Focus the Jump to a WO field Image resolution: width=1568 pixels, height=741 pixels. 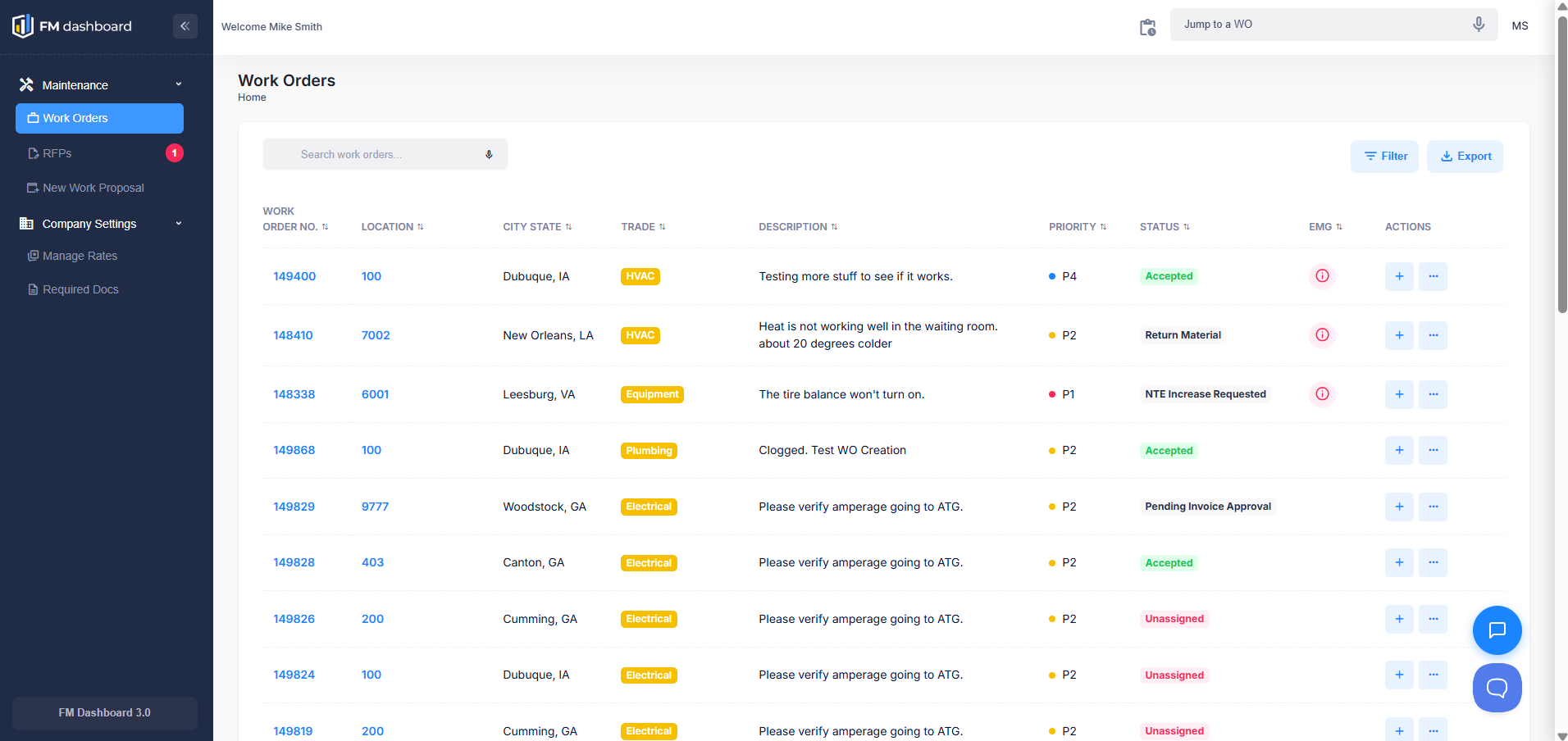click(x=1333, y=25)
